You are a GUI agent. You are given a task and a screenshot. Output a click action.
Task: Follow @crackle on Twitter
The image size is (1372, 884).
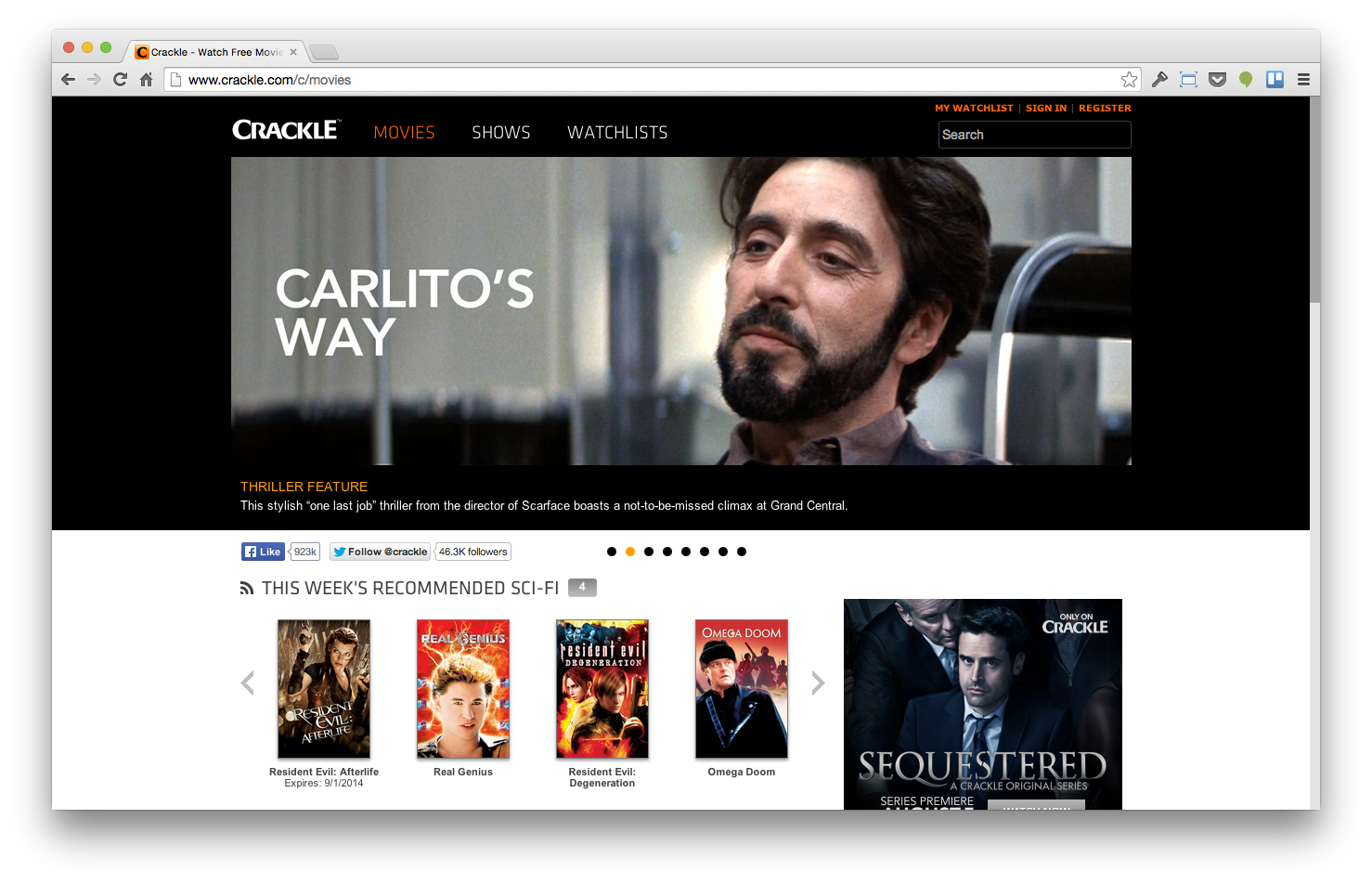(380, 552)
